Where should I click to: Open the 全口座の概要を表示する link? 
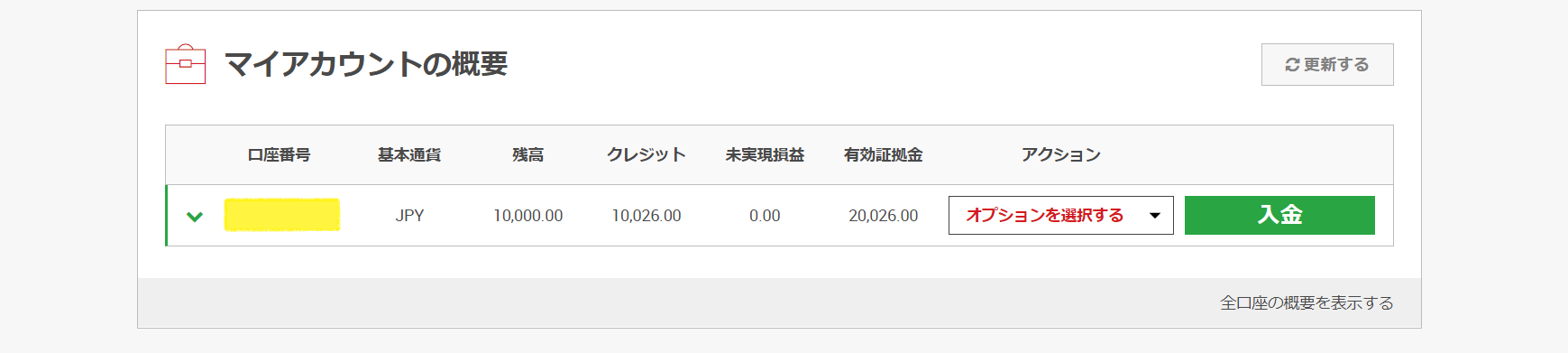(x=1307, y=303)
